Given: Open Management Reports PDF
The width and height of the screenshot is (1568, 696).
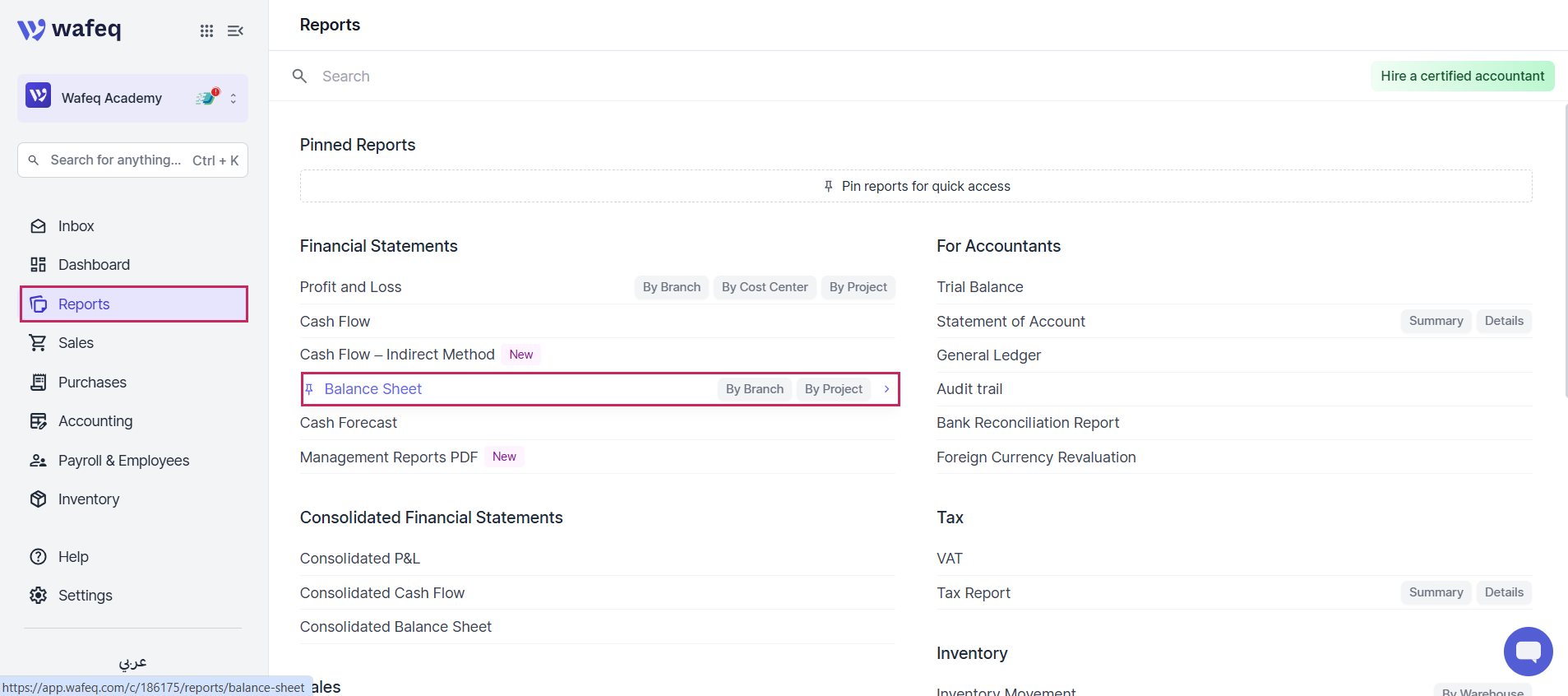Looking at the screenshot, I should click(x=388, y=457).
